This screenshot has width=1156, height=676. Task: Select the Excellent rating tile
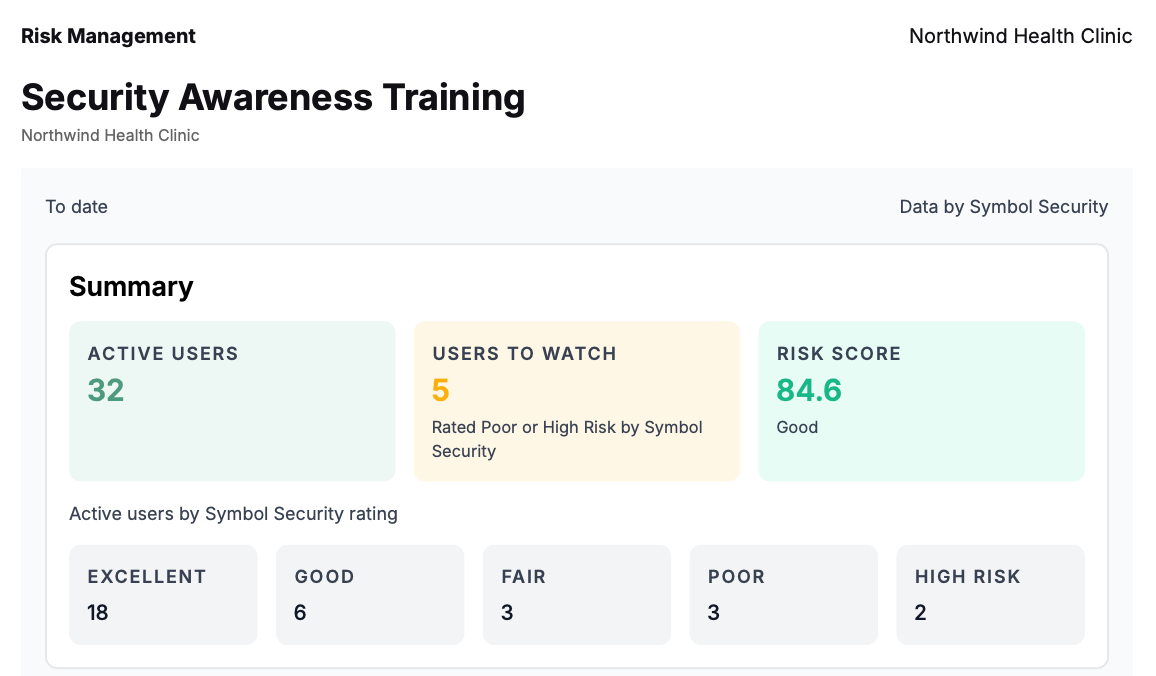[x=164, y=595]
